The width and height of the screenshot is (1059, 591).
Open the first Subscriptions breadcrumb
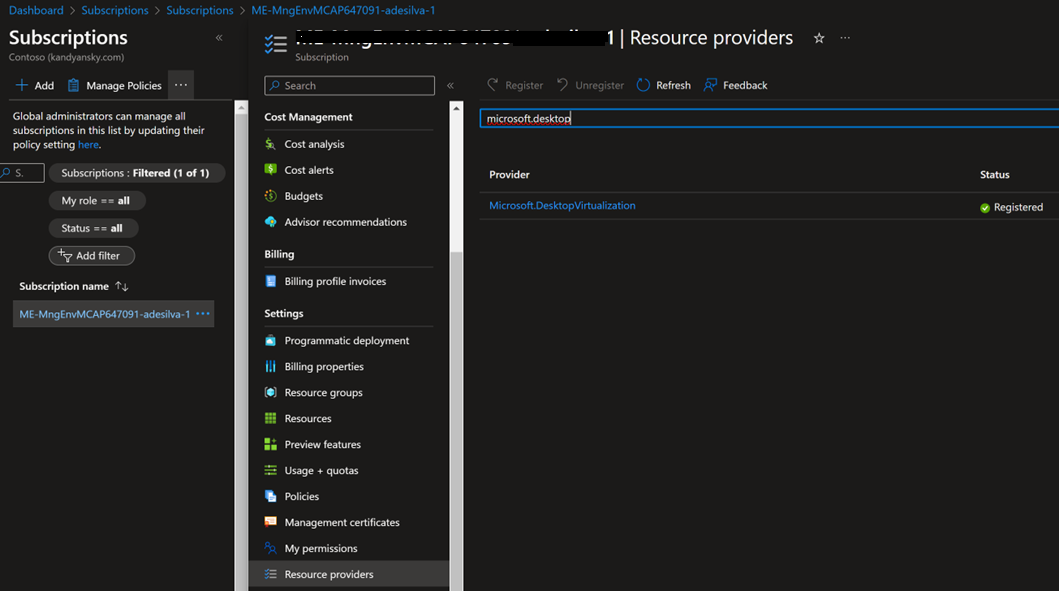(x=115, y=10)
